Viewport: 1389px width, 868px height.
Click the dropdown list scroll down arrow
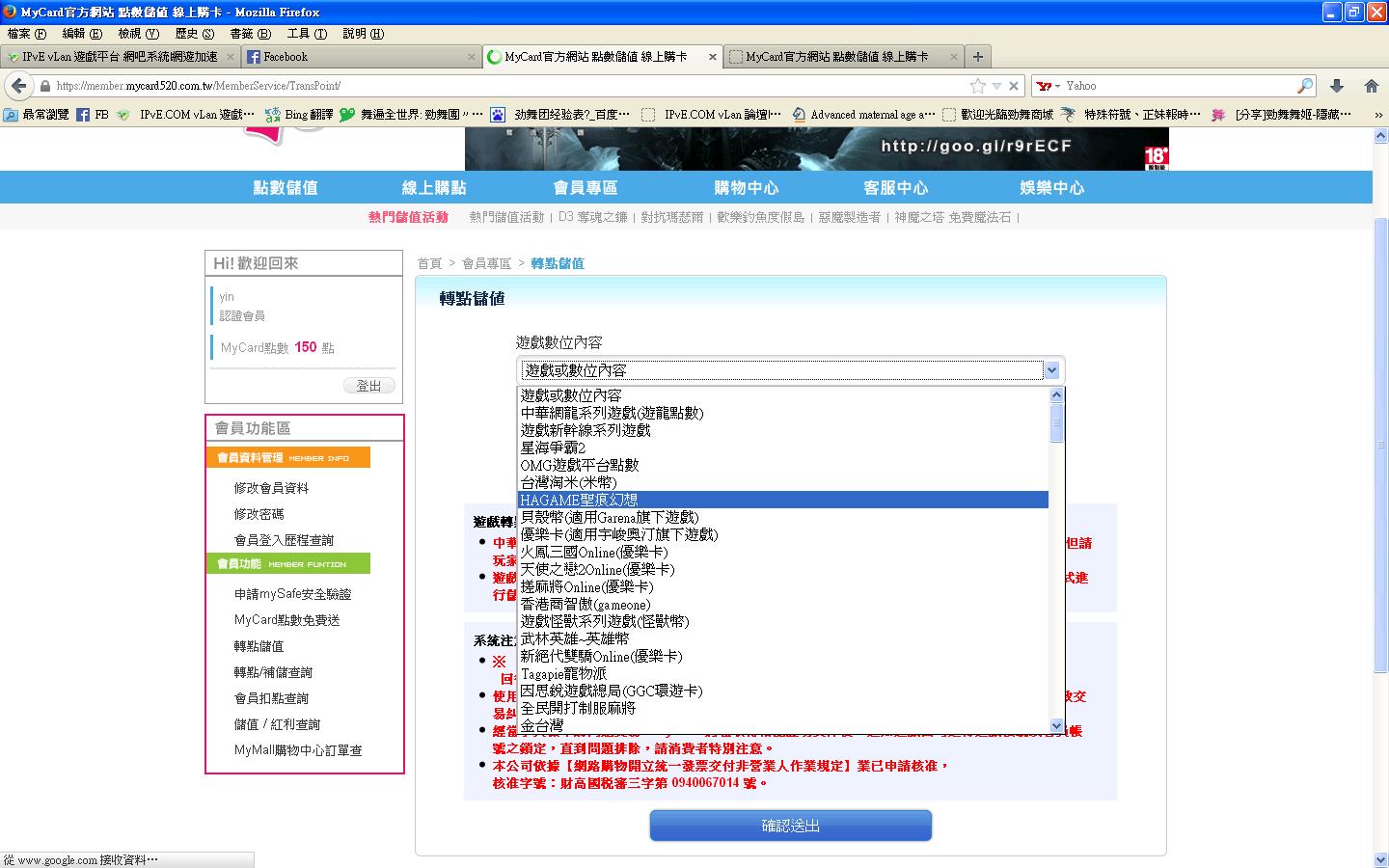(x=1056, y=725)
